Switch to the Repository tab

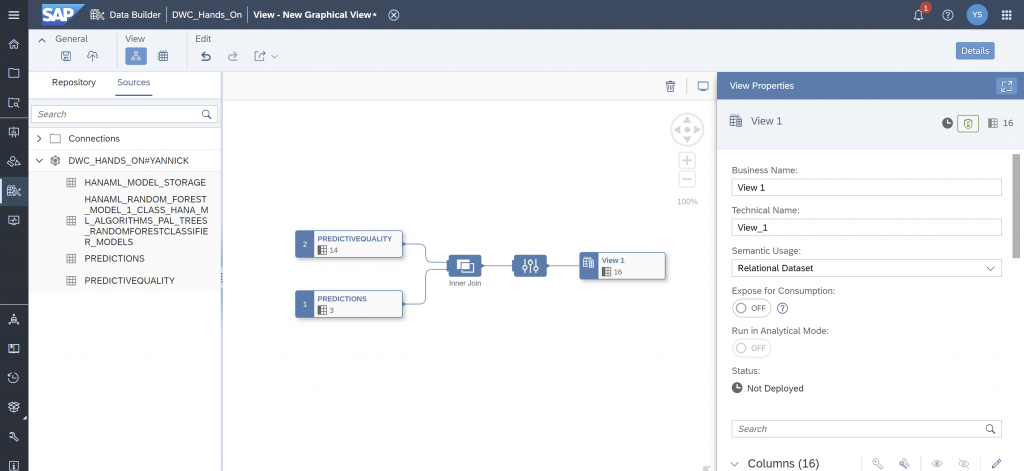74,82
